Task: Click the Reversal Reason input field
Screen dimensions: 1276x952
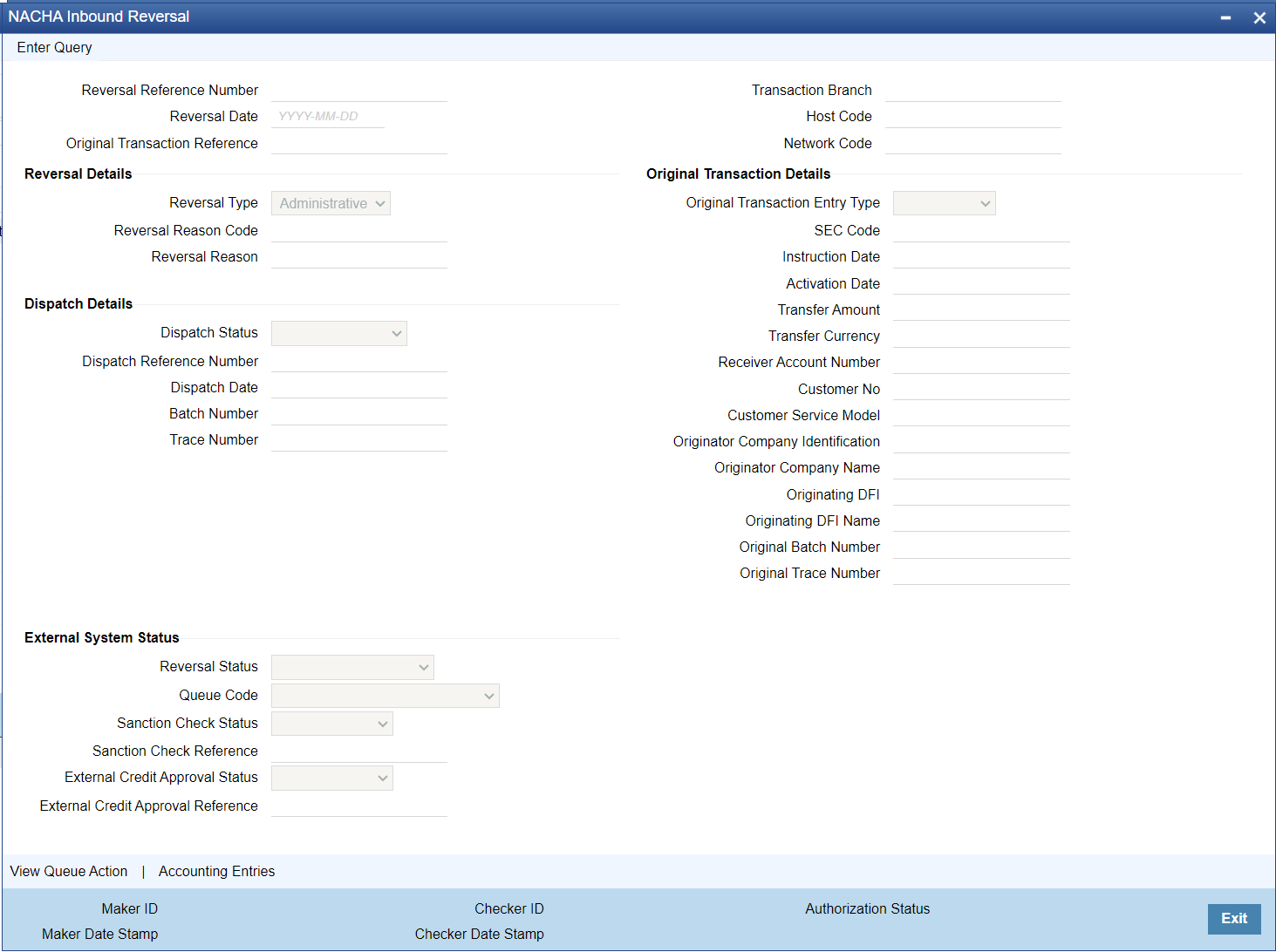Action: [359, 256]
